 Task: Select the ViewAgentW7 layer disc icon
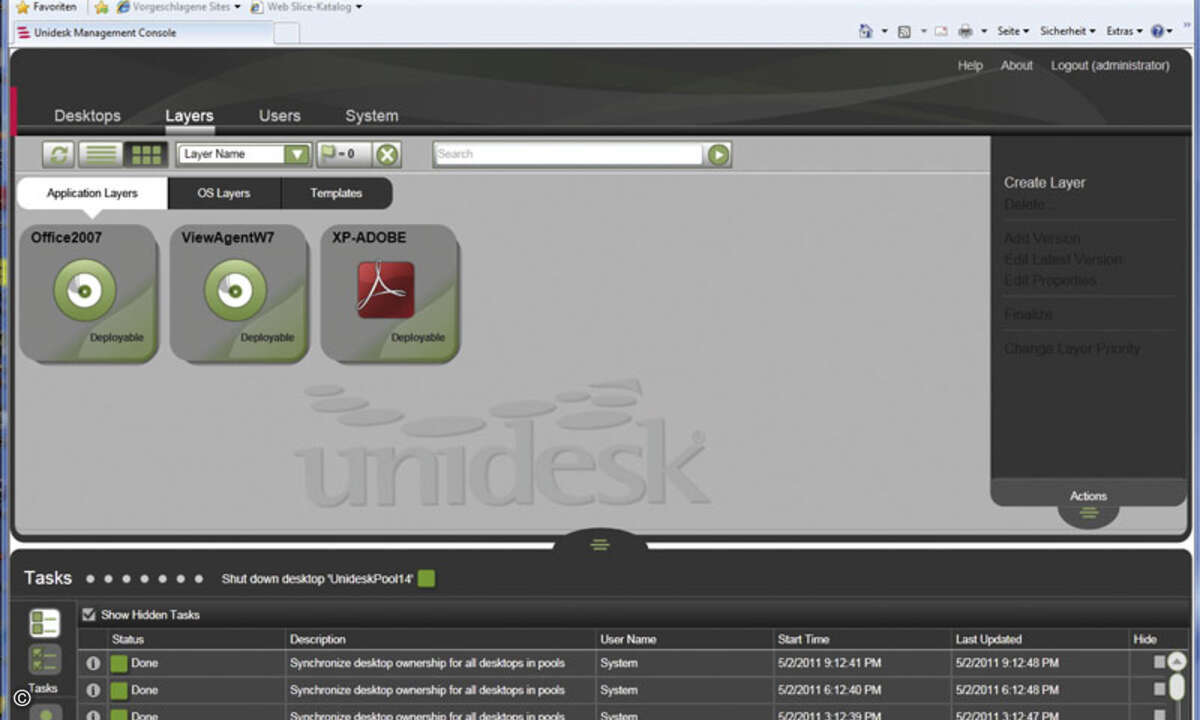coord(236,290)
